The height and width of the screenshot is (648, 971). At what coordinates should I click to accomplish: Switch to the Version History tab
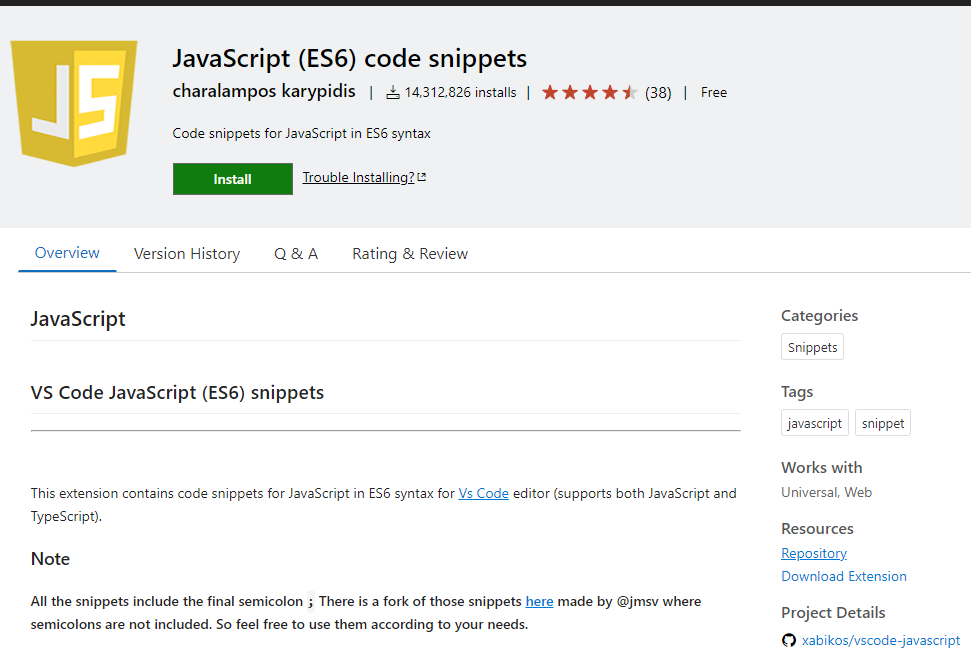187,254
